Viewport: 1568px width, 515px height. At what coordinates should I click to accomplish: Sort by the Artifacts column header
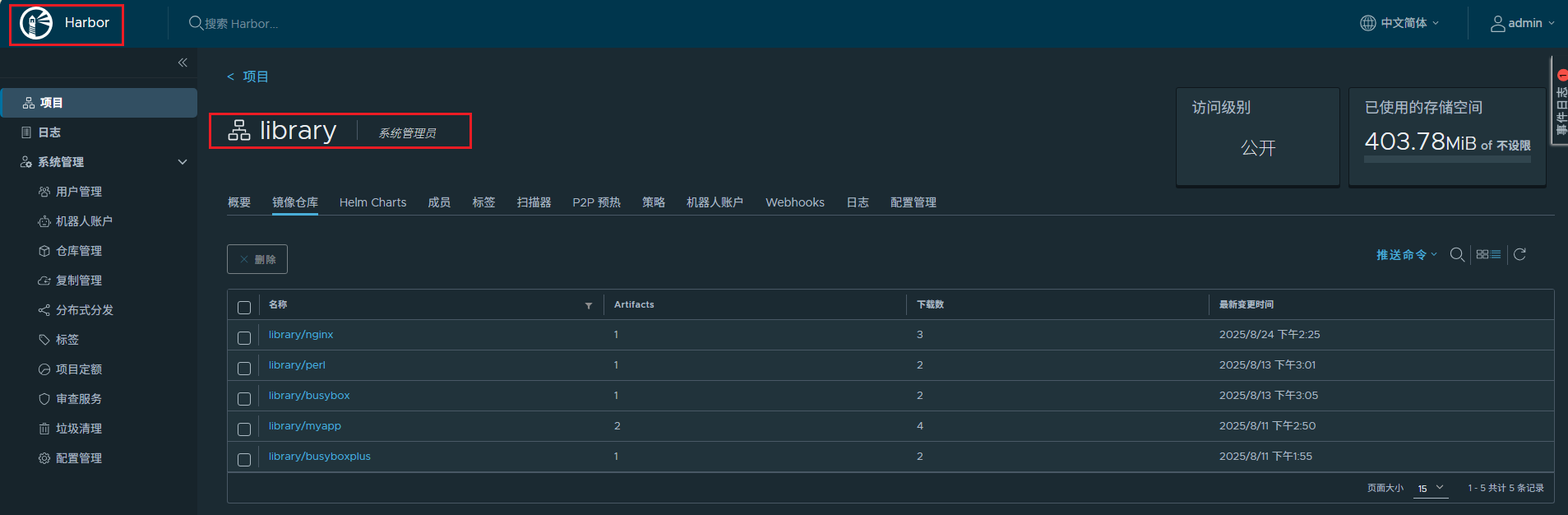[x=634, y=304]
